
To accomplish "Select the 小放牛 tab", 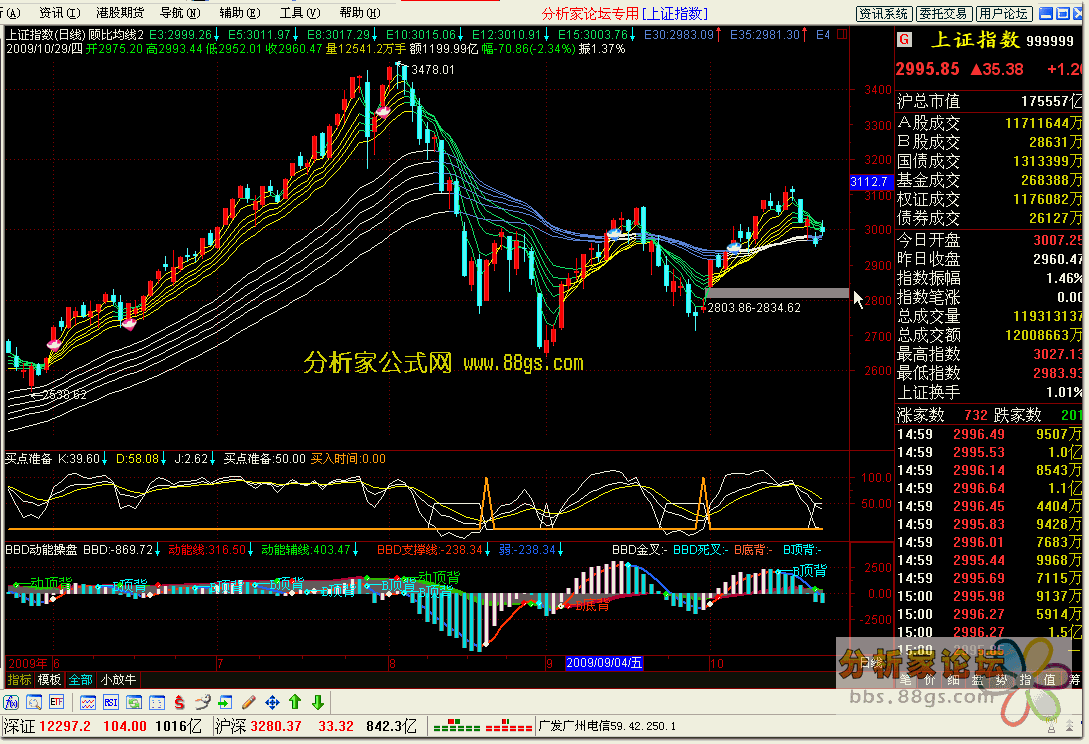I will click(118, 679).
